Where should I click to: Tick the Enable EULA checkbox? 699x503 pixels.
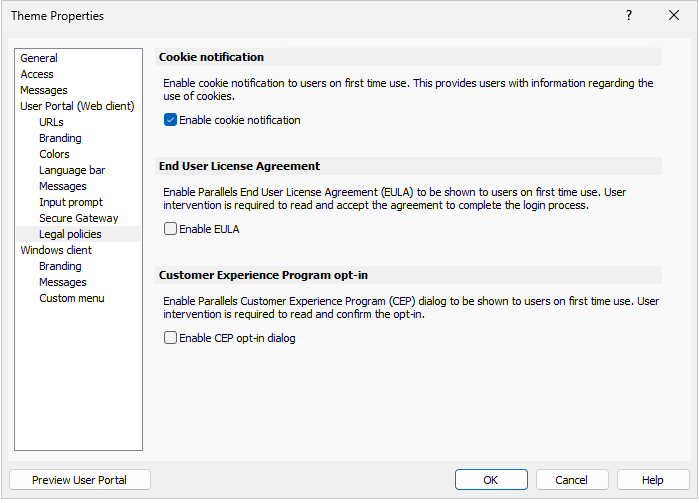[x=170, y=229]
